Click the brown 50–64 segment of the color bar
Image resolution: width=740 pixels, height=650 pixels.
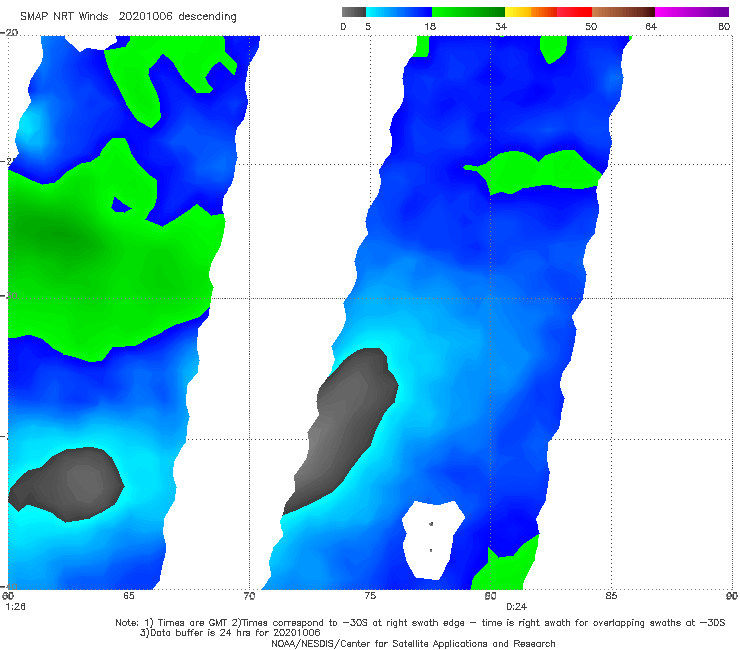(623, 12)
